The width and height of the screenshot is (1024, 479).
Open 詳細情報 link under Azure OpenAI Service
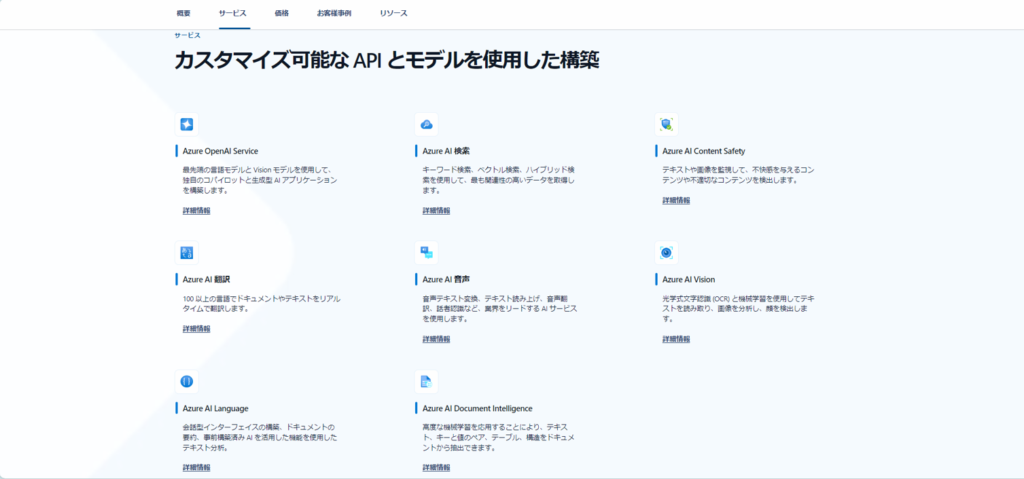tap(197, 210)
